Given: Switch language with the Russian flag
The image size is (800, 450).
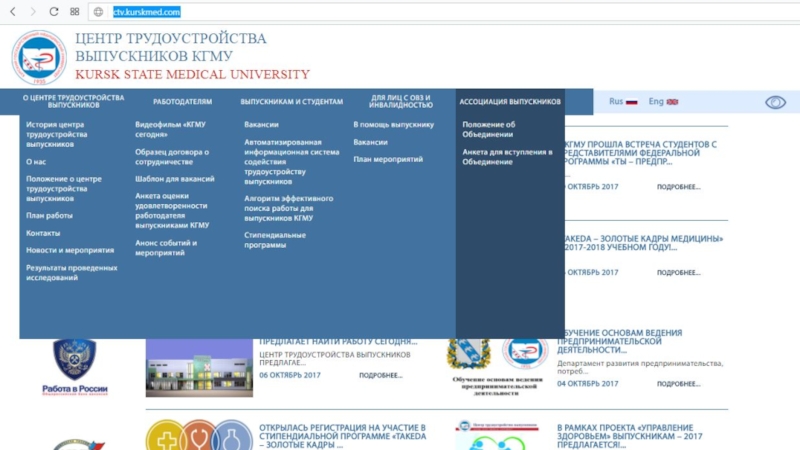Looking at the screenshot, I should (x=632, y=102).
